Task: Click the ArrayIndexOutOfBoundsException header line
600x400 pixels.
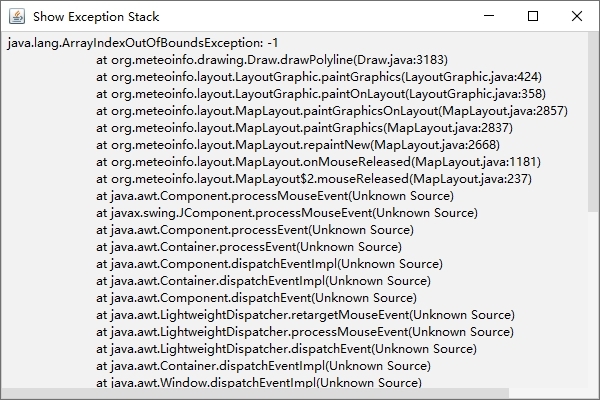Action: point(142,44)
